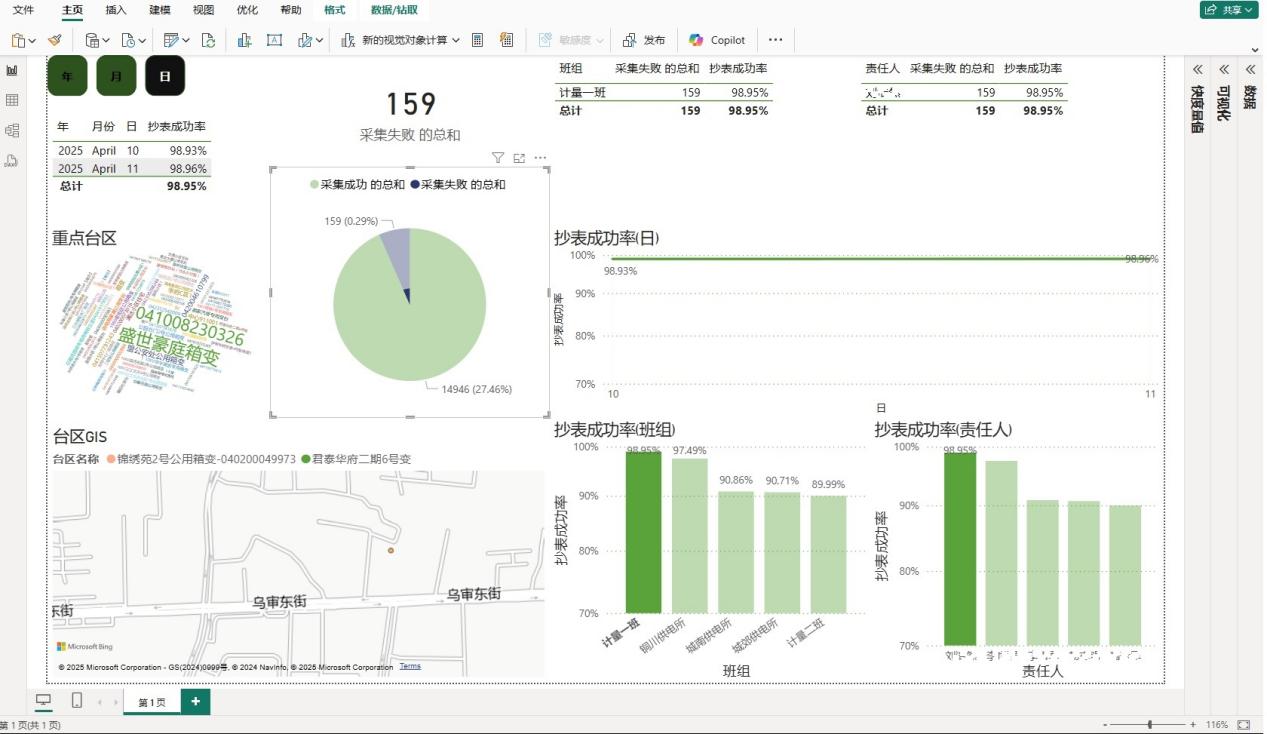The image size is (1267, 734).
Task: Open the Report view in left sidebar
Action: pos(12,70)
